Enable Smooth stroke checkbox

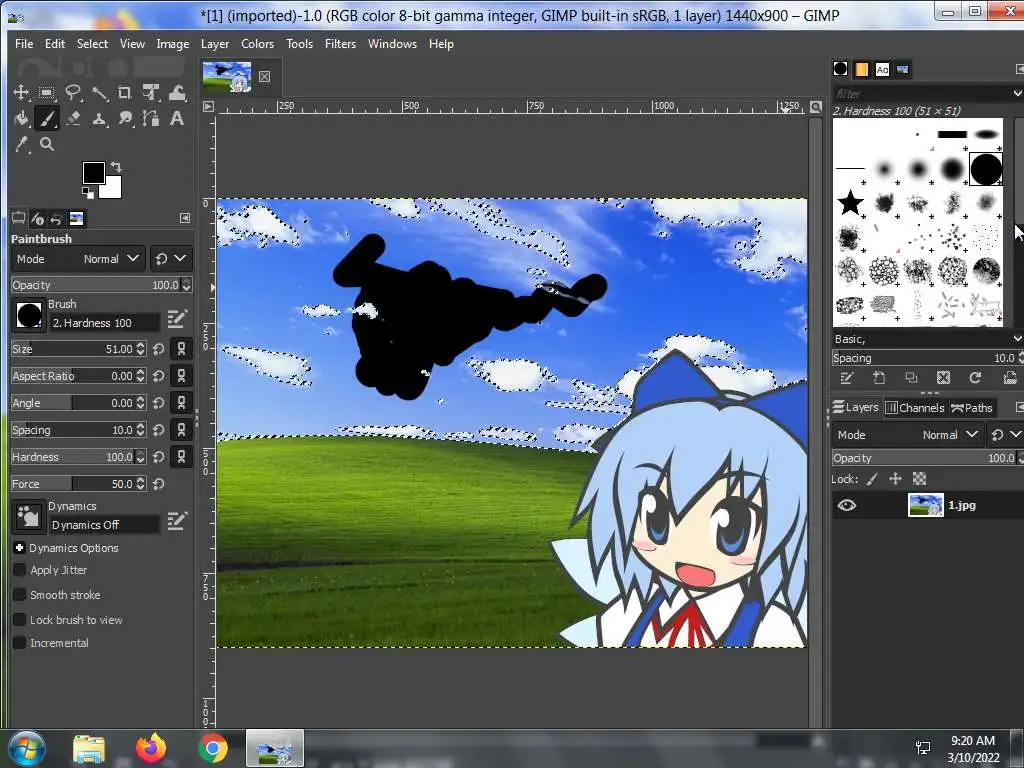pyautogui.click(x=20, y=595)
